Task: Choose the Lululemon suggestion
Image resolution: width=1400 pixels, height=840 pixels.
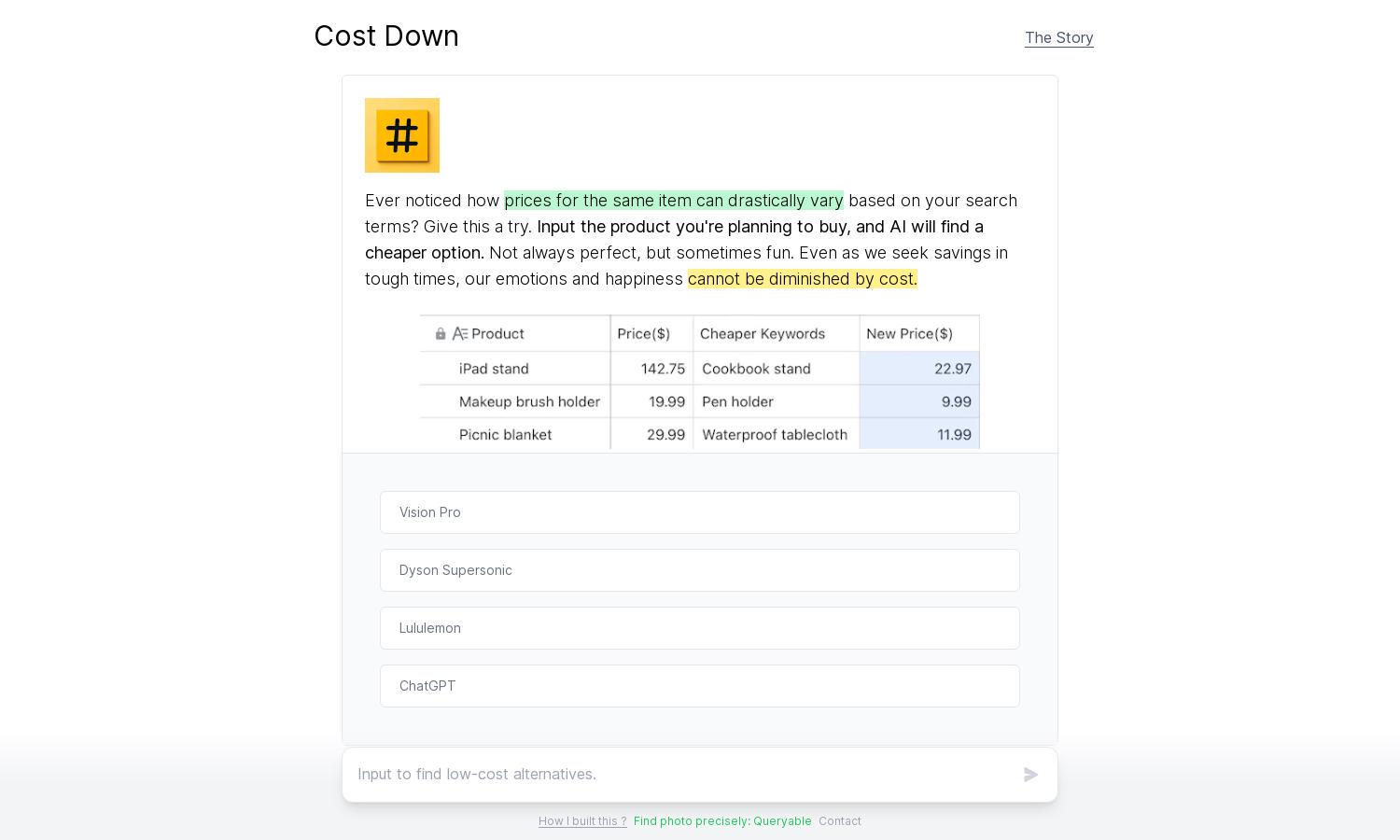Action: pyautogui.click(x=700, y=628)
